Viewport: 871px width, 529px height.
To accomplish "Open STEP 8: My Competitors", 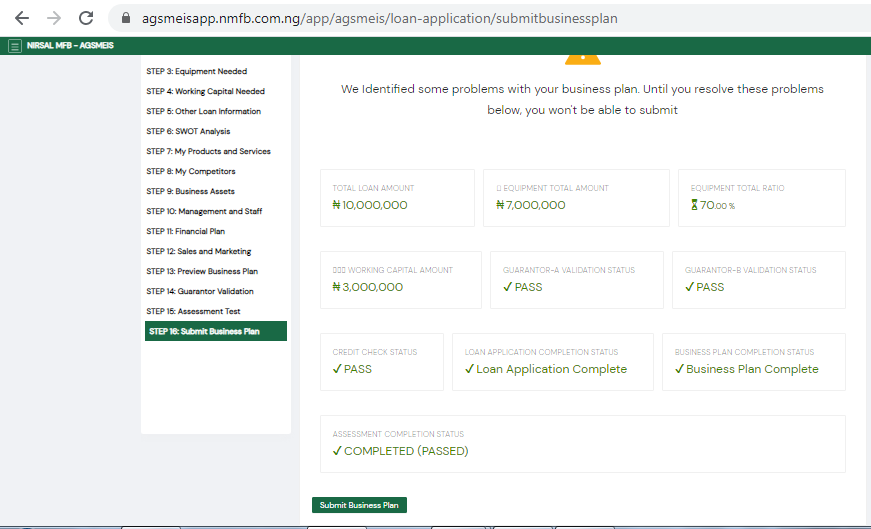I will 191,171.
